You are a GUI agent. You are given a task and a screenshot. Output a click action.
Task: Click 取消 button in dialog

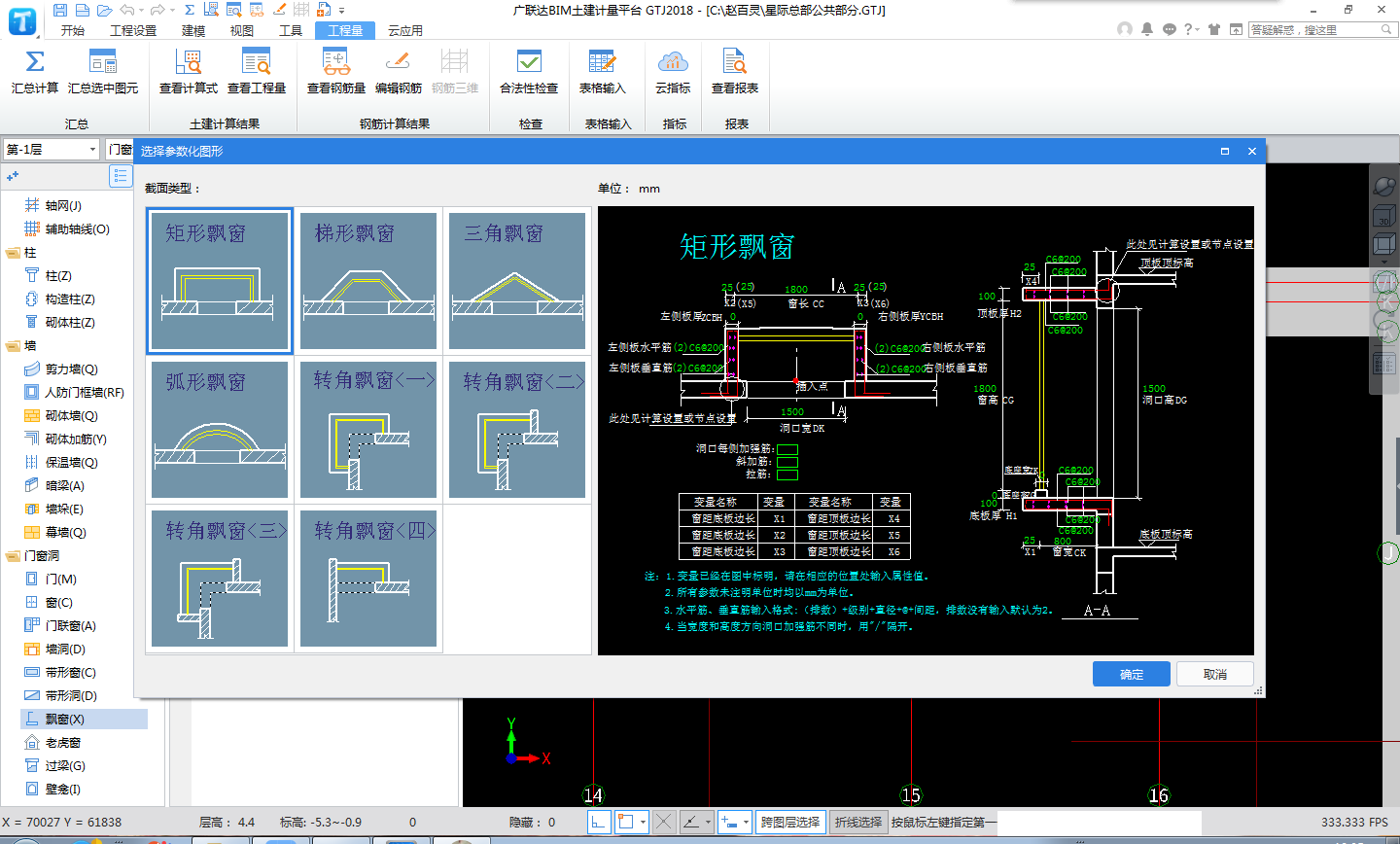tap(1215, 674)
